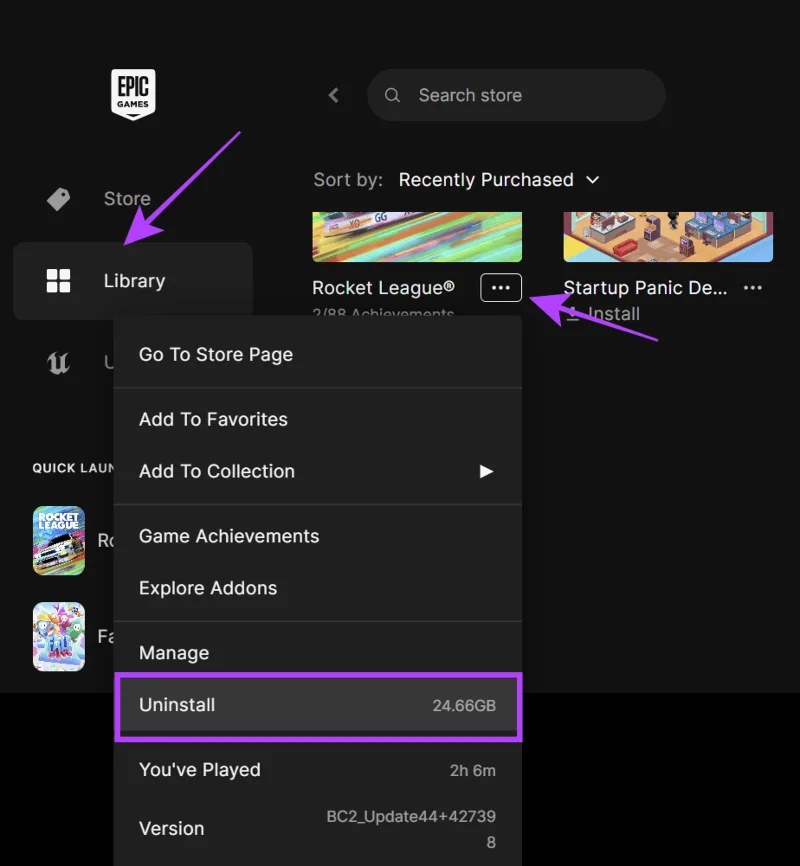This screenshot has width=800, height=866.
Task: Click the You've Played row
Action: coord(318,770)
